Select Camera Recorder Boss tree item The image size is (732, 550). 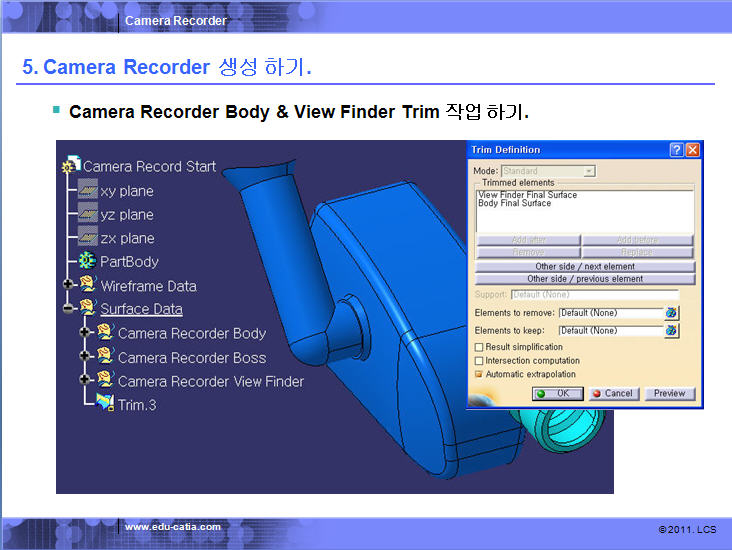tap(192, 357)
